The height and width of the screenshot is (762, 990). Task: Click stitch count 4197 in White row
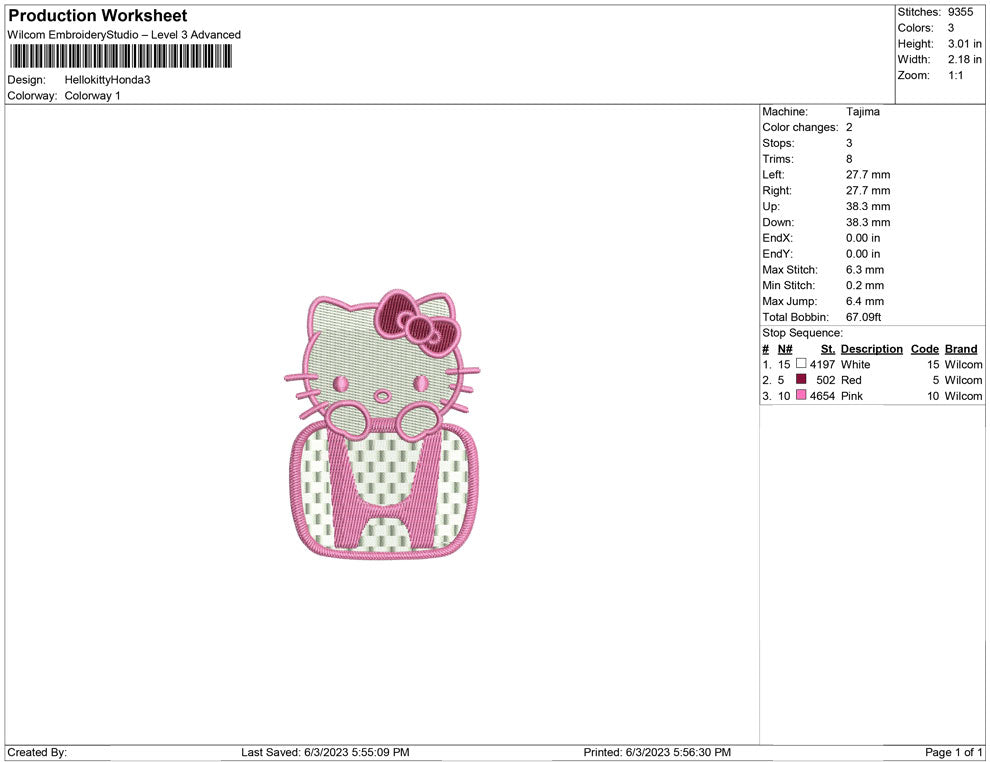823,364
